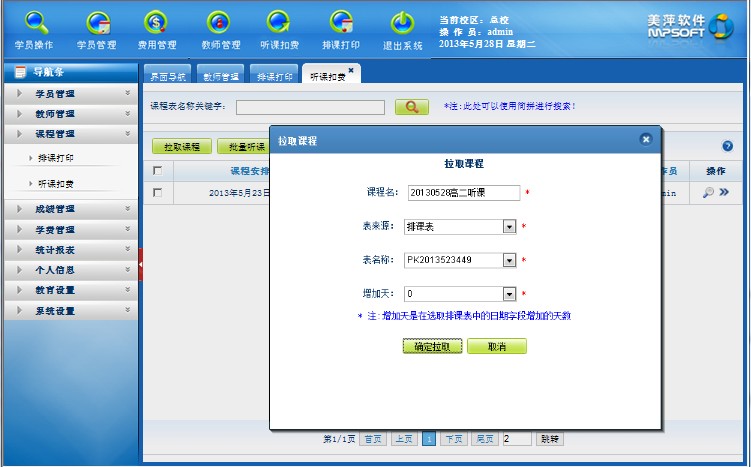Click the blue help question icon
751x467 pixels.
(727, 146)
